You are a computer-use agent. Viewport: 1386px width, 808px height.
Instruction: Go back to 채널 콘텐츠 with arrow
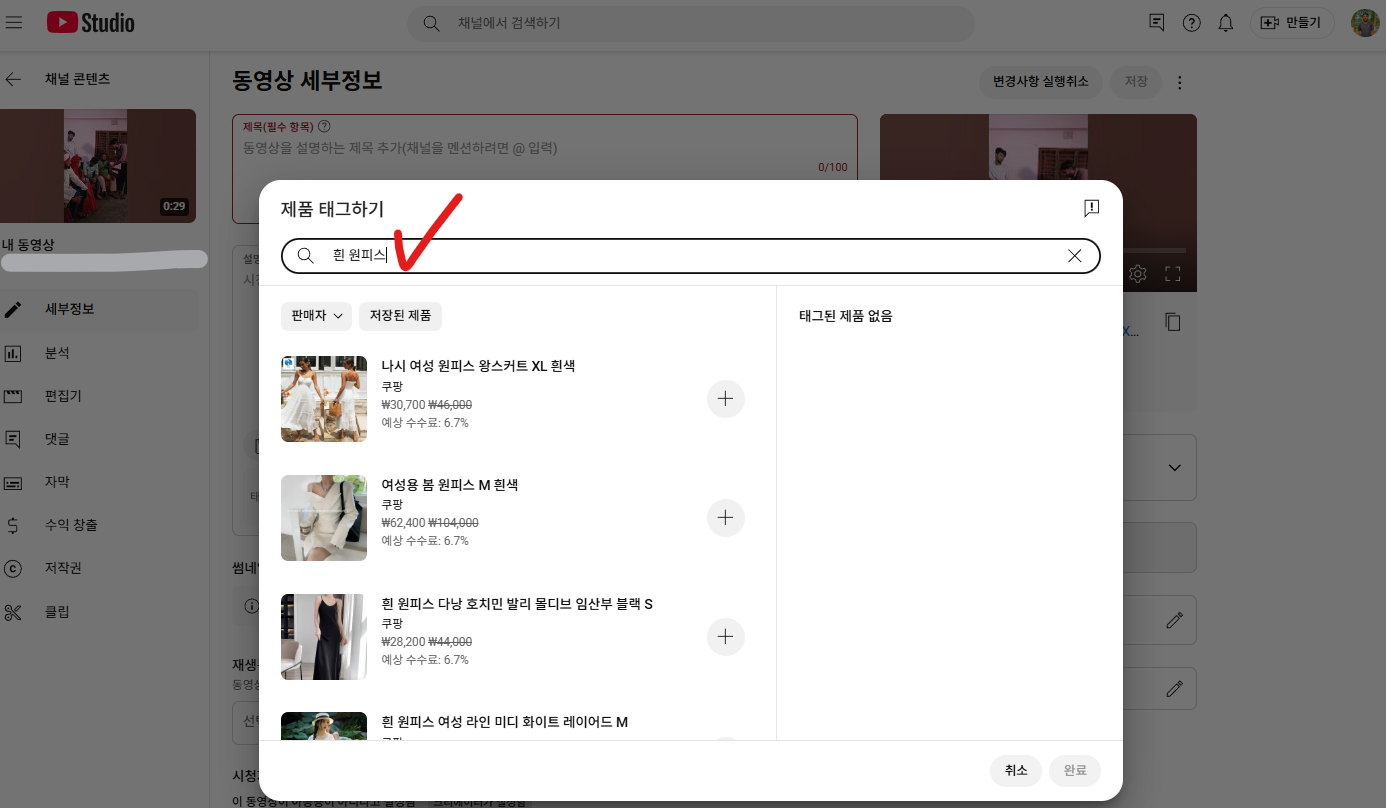14,79
